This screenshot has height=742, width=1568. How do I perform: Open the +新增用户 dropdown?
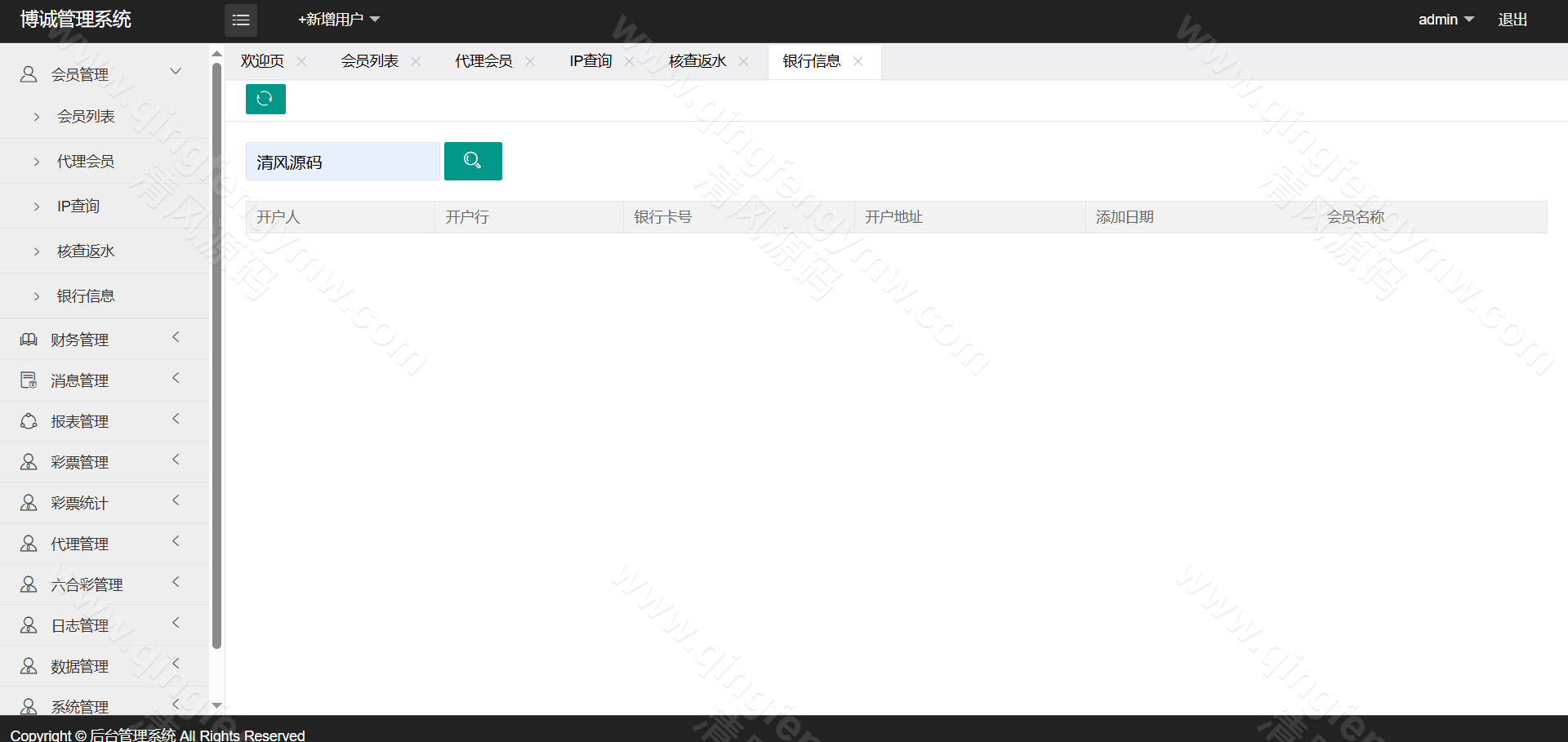pyautogui.click(x=339, y=20)
